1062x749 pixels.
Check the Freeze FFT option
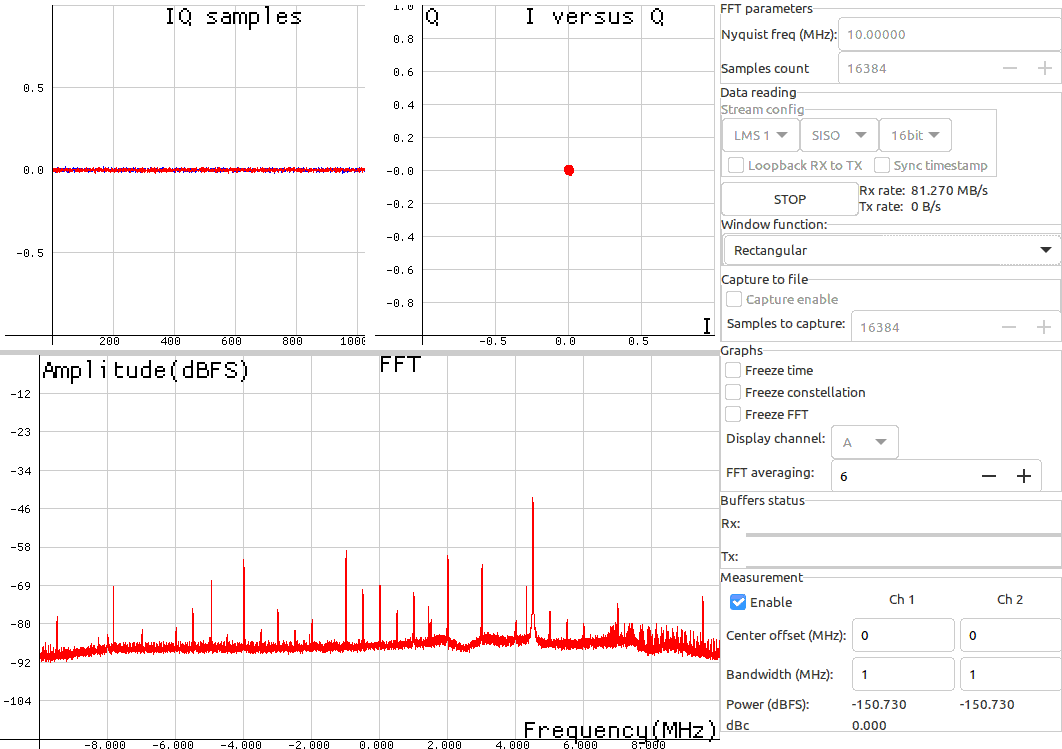point(734,414)
